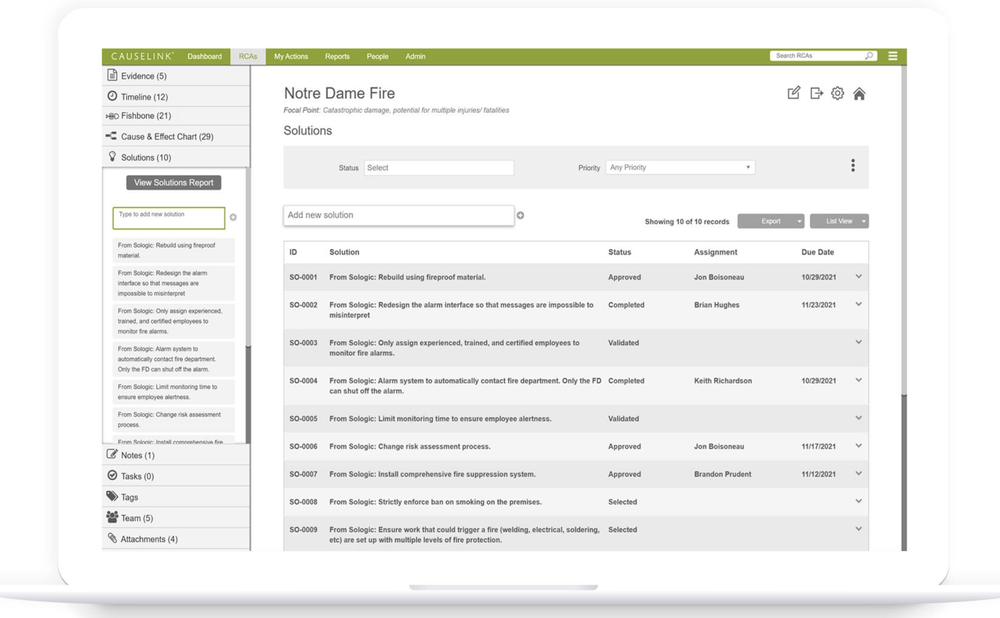This screenshot has width=1000, height=618.
Task: Open the People menu item
Action: (x=378, y=56)
